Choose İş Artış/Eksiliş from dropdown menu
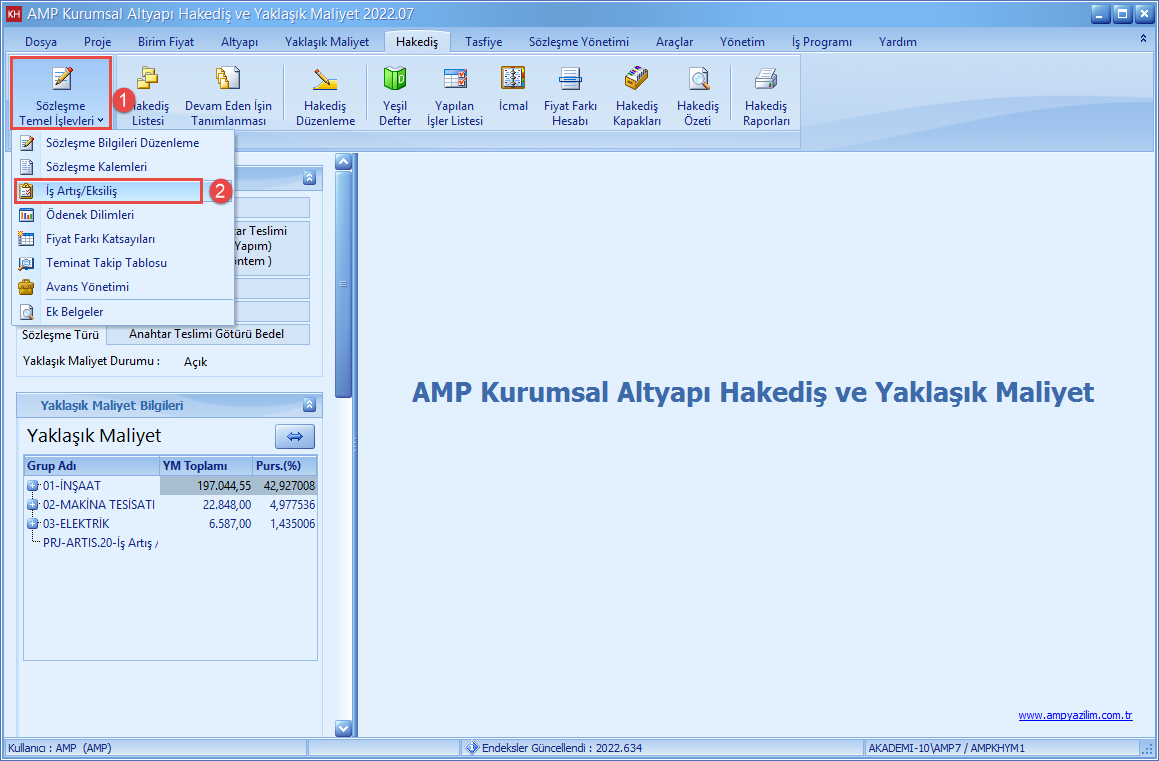The image size is (1159, 761). (x=109, y=191)
